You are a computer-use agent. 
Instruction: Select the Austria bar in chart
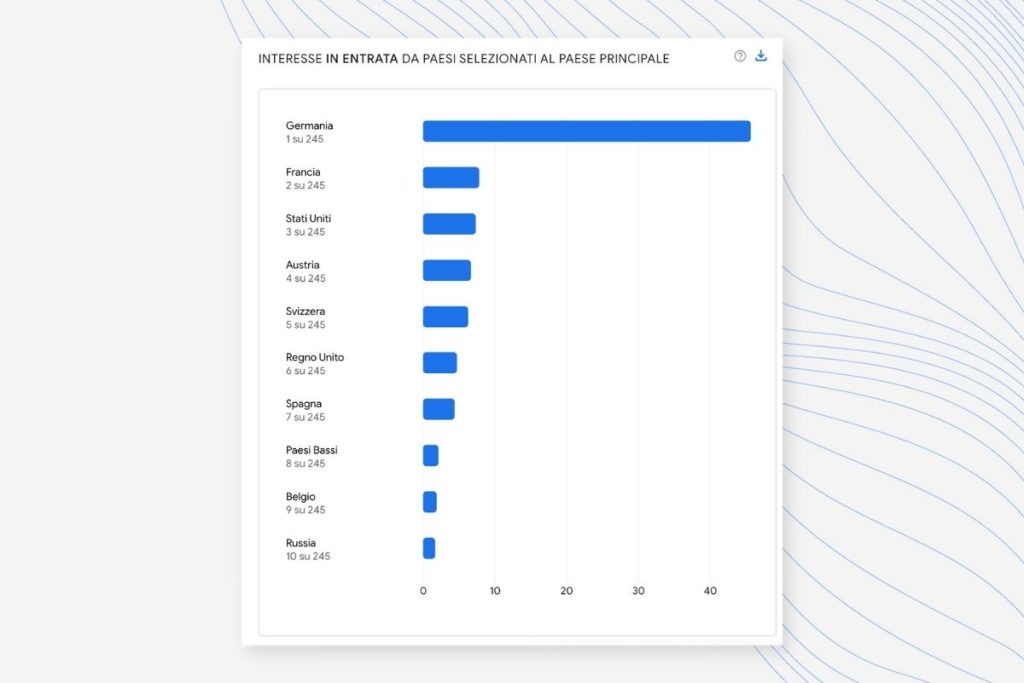447,270
